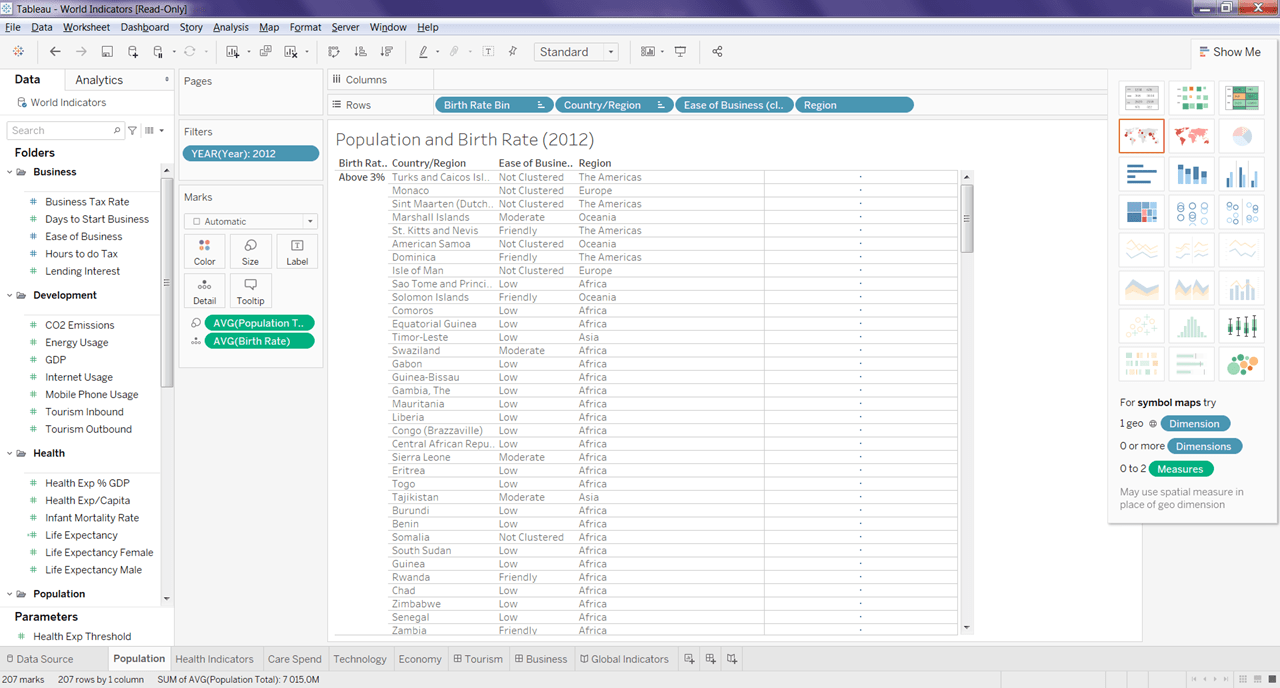
Task: Undo with the back arrow toolbar icon
Action: pyautogui.click(x=55, y=52)
